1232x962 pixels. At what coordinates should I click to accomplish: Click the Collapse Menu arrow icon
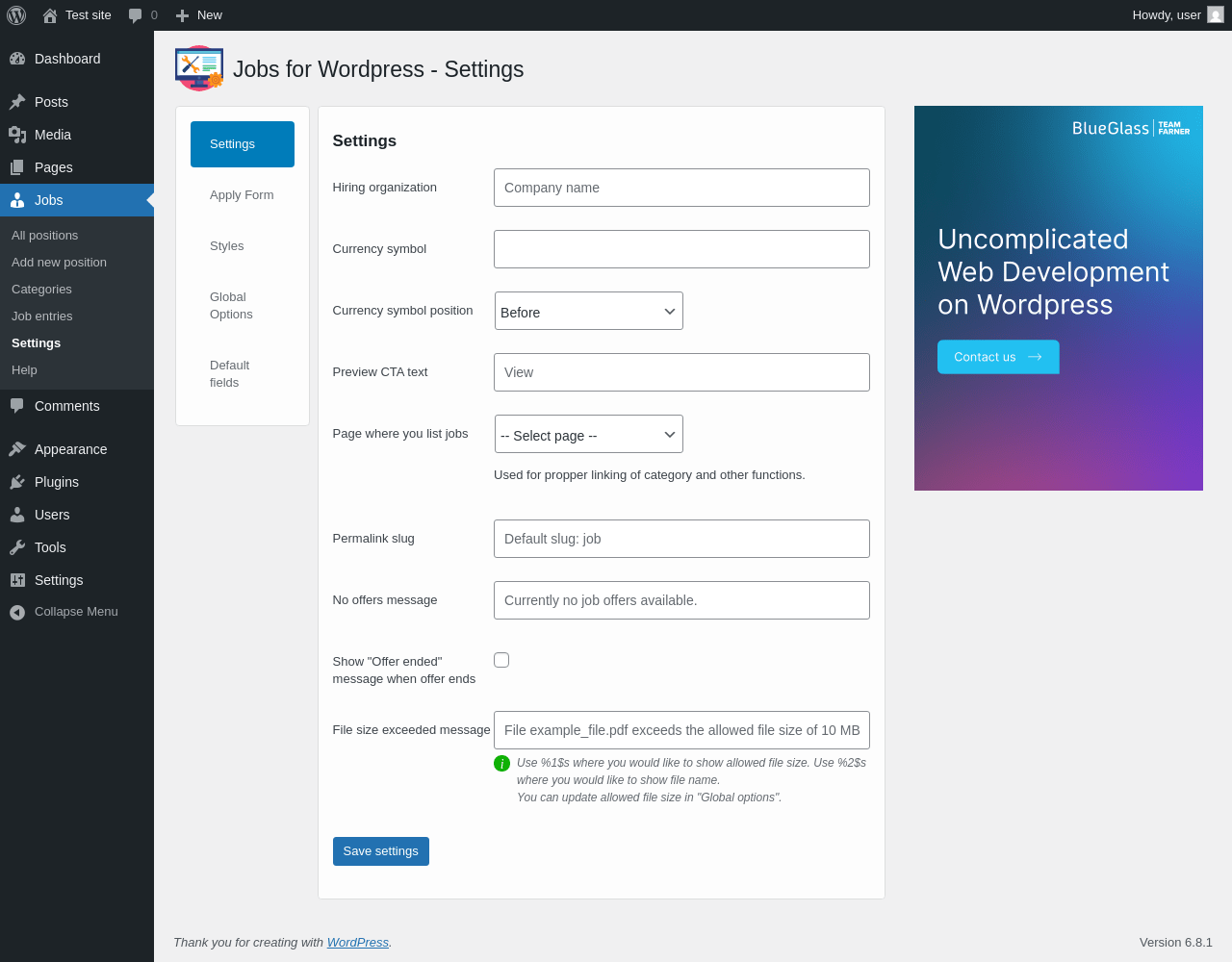click(x=17, y=613)
